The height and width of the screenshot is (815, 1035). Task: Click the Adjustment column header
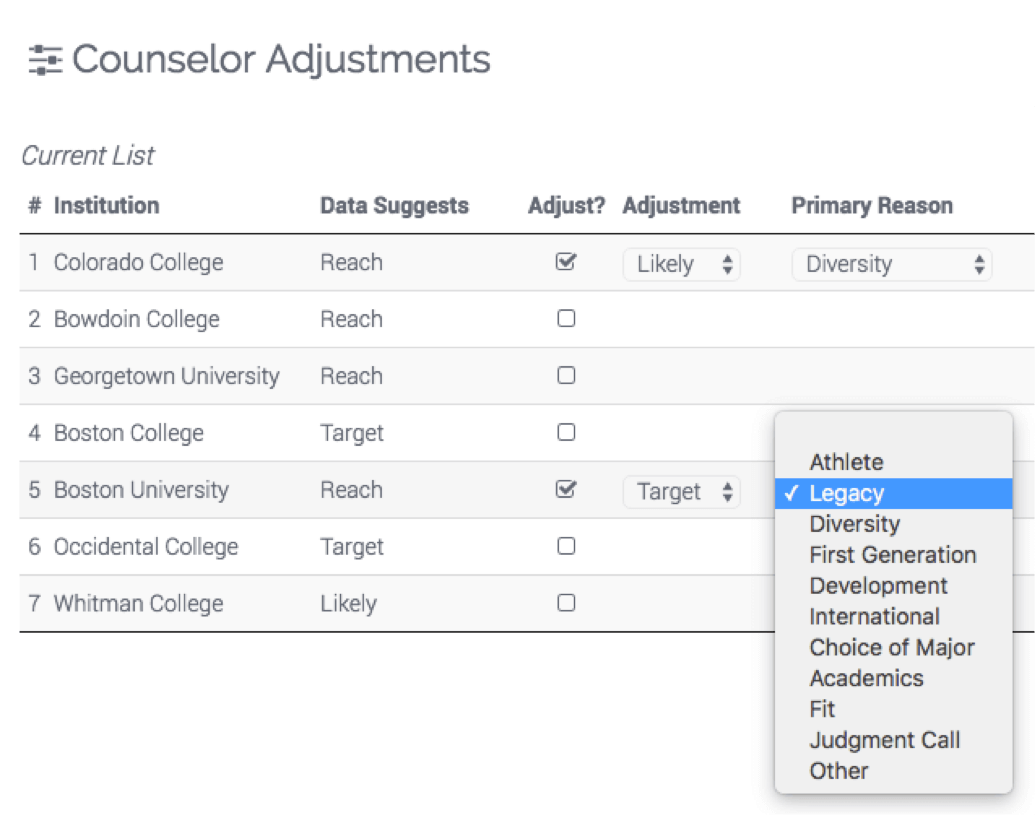click(681, 205)
